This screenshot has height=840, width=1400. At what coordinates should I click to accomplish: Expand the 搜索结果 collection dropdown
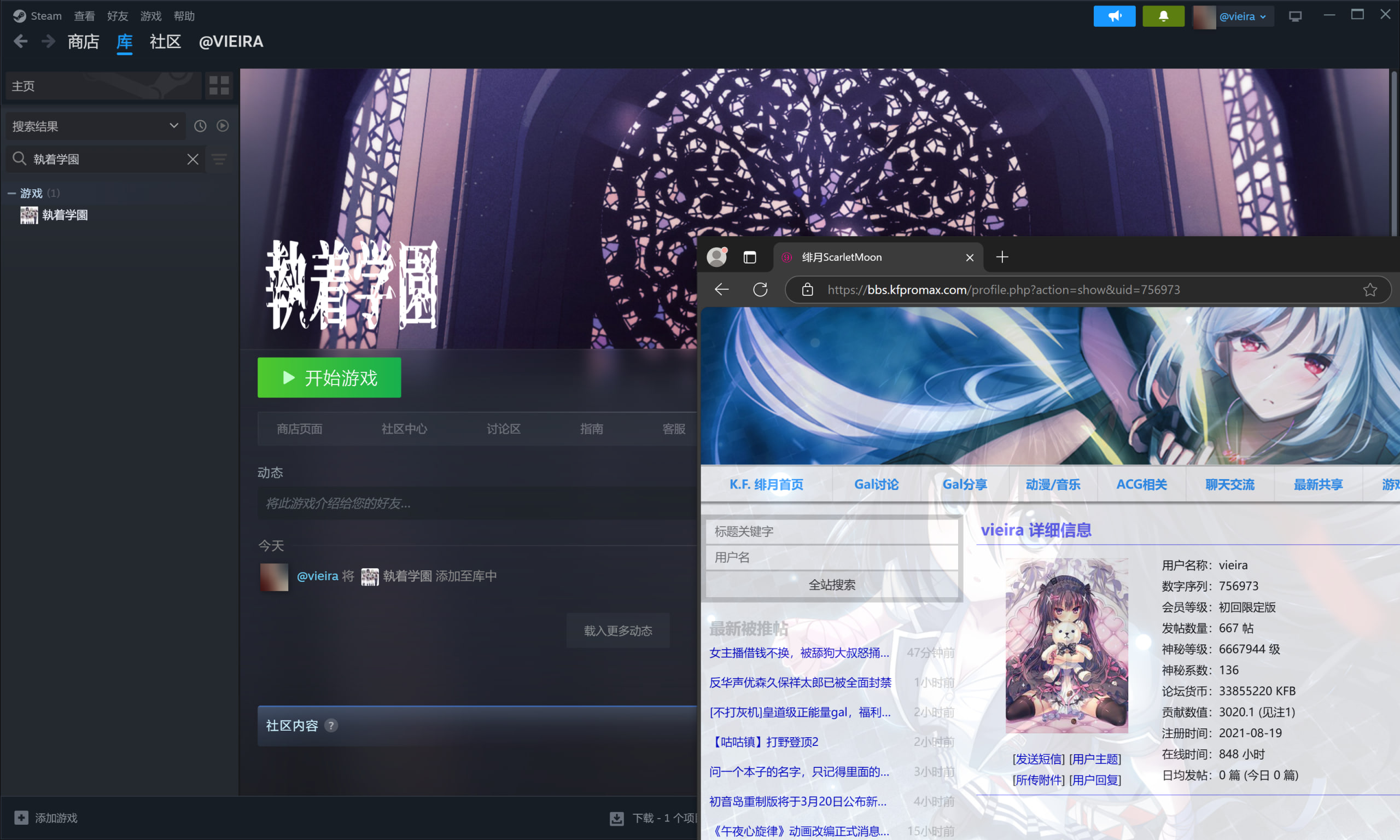(174, 126)
